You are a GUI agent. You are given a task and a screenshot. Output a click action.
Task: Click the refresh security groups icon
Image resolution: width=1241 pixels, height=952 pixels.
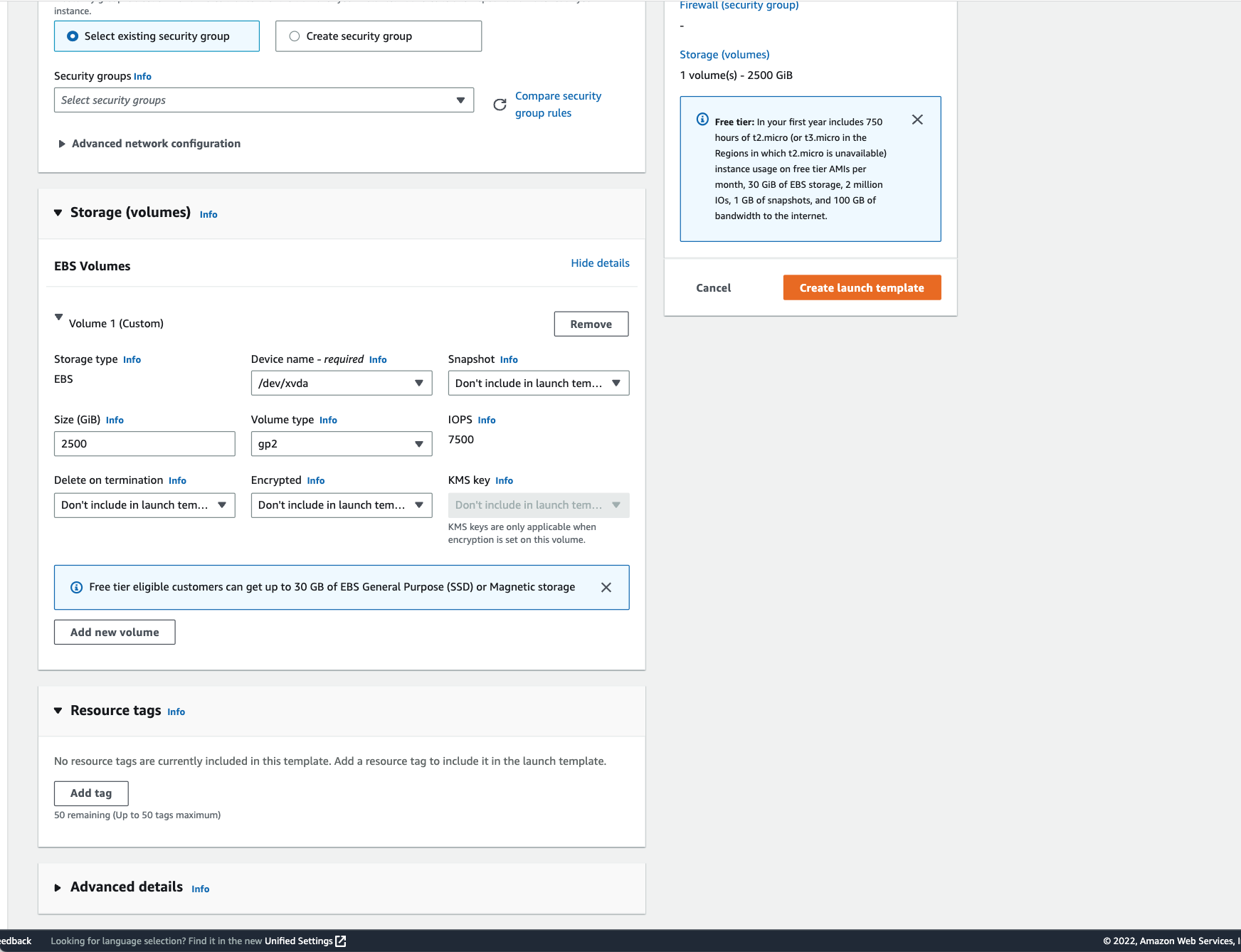(500, 105)
